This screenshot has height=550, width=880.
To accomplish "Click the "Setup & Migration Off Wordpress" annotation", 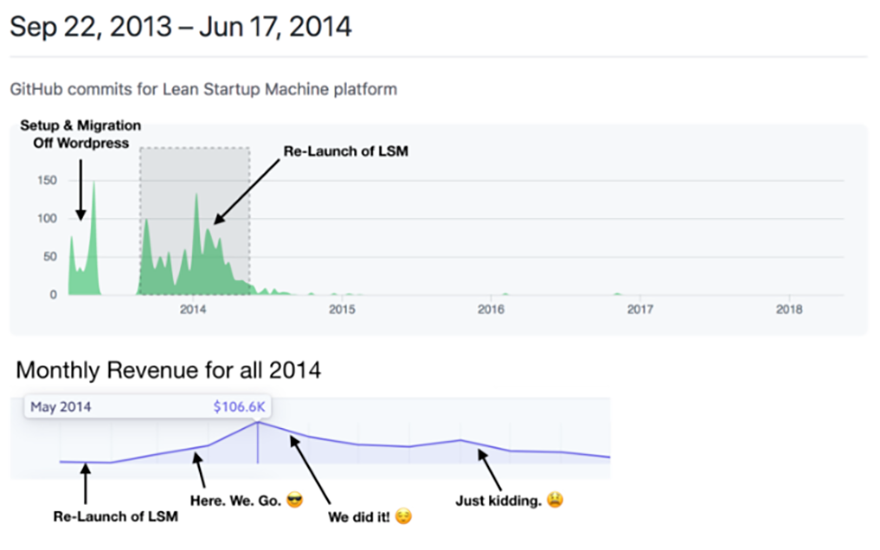I will [80, 134].
